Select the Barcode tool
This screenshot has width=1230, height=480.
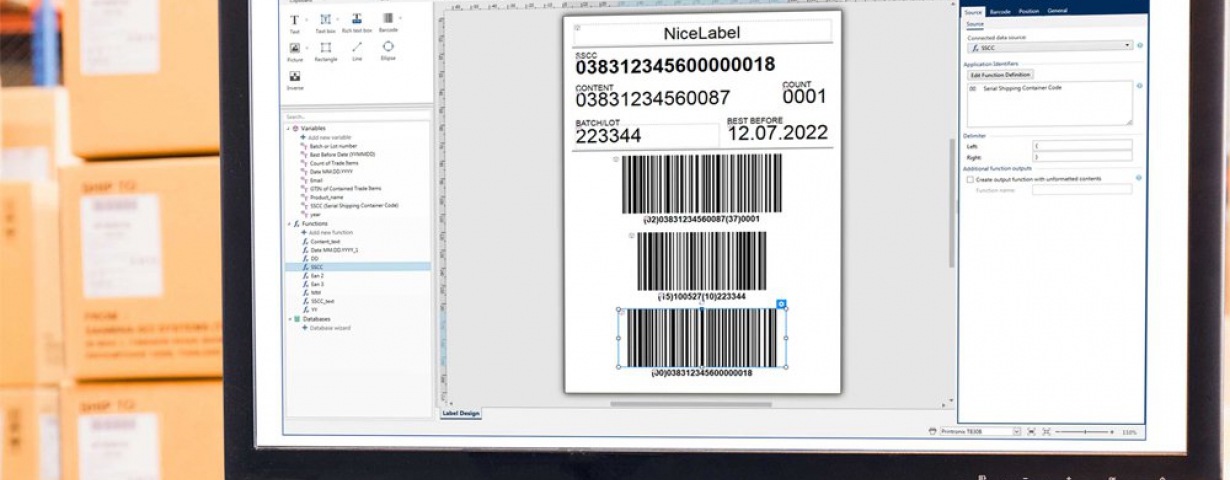tap(387, 23)
